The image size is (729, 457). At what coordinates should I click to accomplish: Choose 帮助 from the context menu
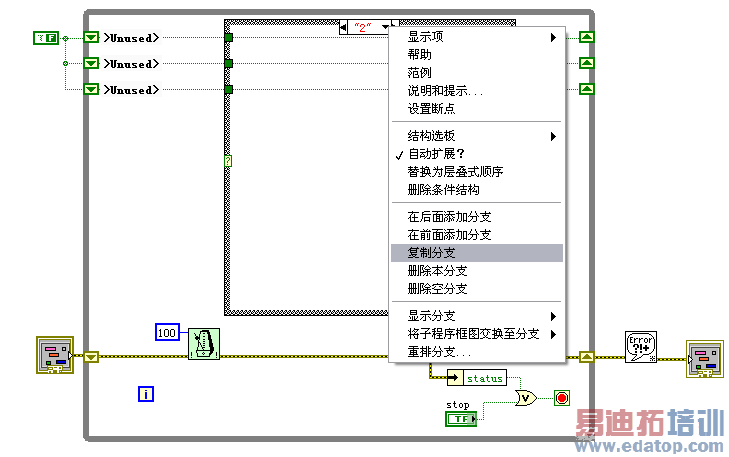[x=477, y=54]
